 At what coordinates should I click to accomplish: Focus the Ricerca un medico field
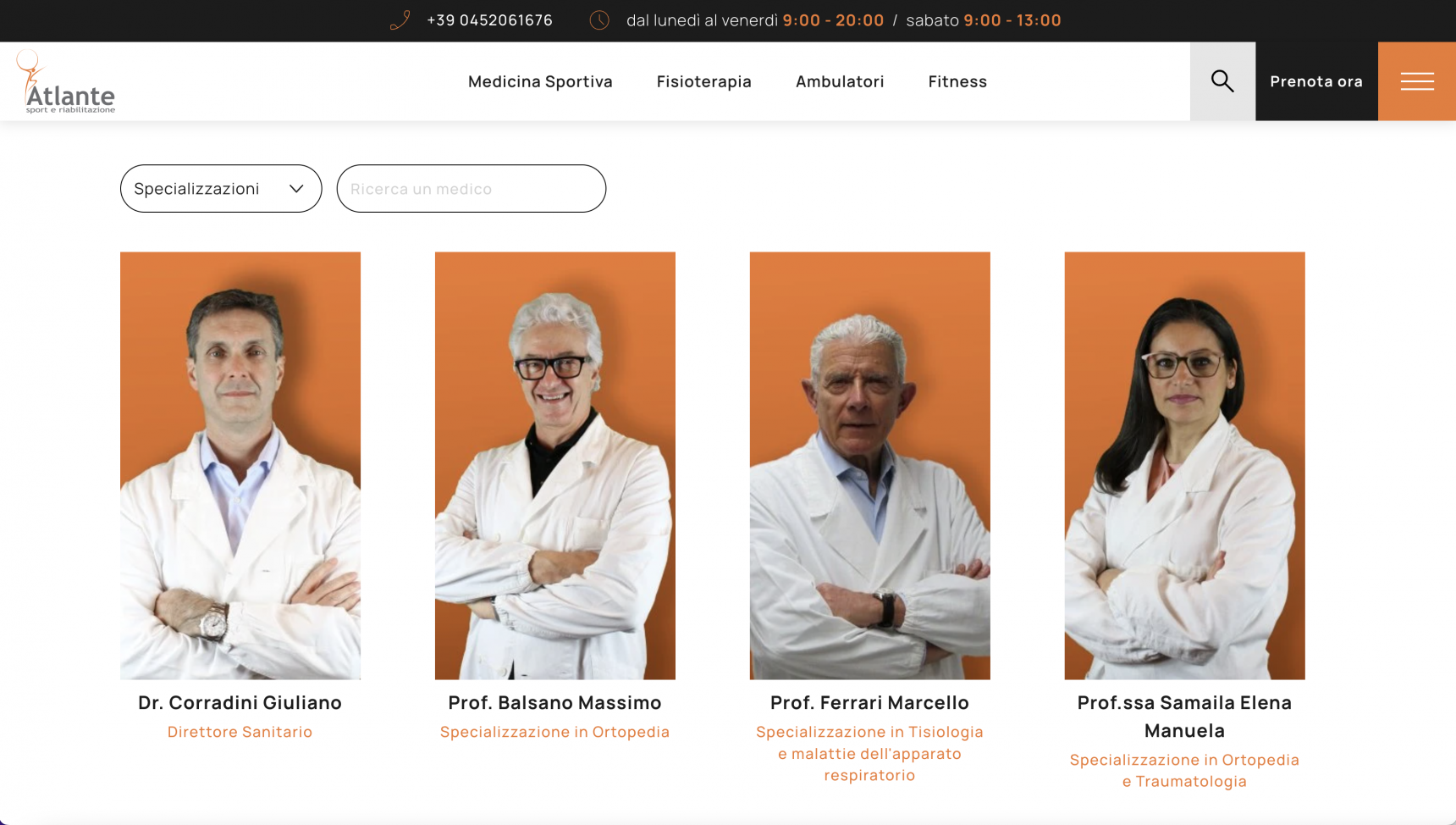(472, 188)
